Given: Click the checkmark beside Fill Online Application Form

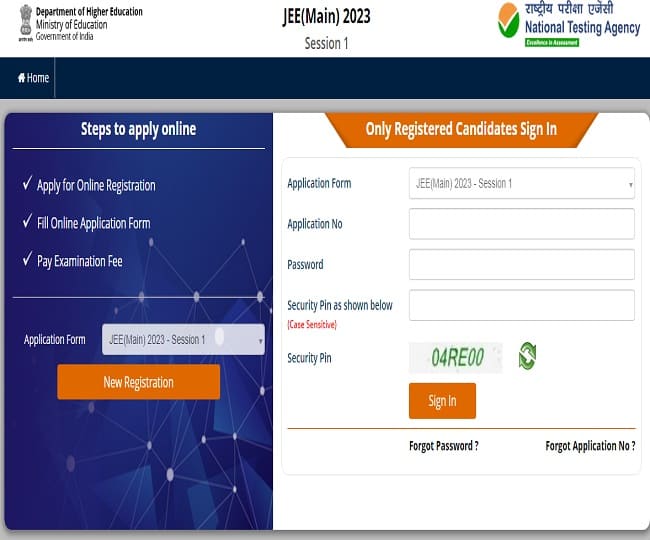Looking at the screenshot, I should click(x=27, y=221).
